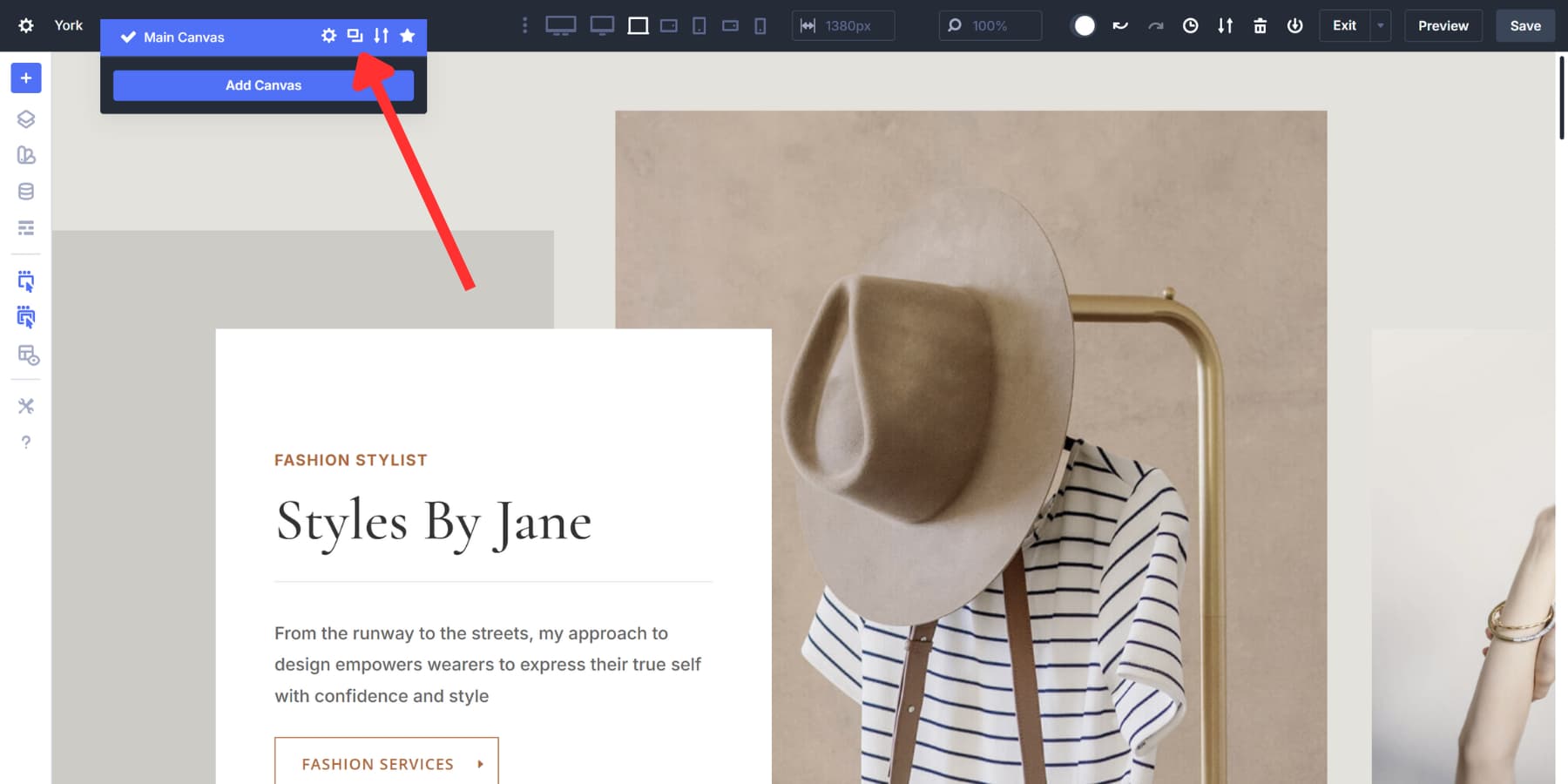Open the three-dot device options menu

click(x=524, y=25)
